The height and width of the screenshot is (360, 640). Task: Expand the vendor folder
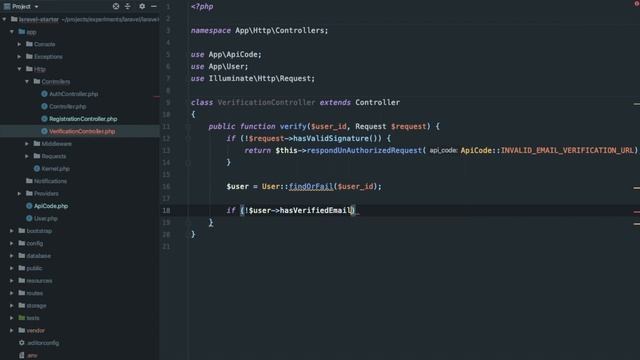[x=12, y=330]
